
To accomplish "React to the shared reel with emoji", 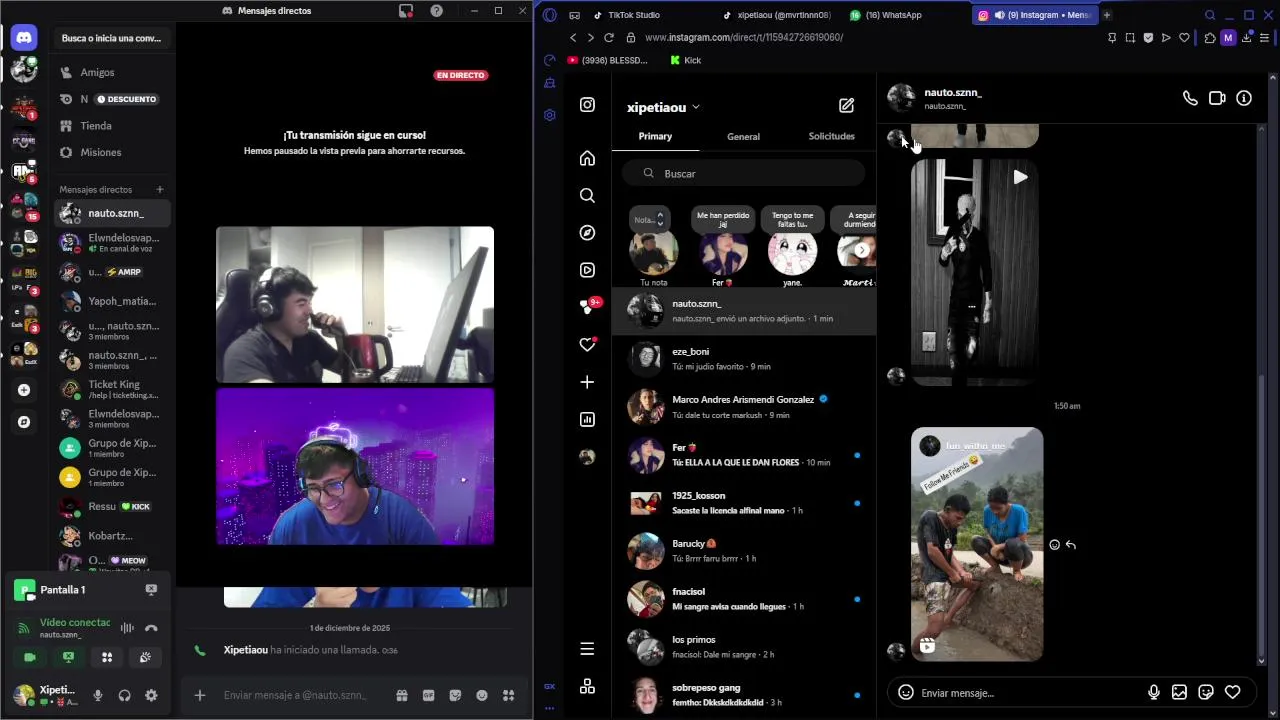I will tap(1054, 545).
